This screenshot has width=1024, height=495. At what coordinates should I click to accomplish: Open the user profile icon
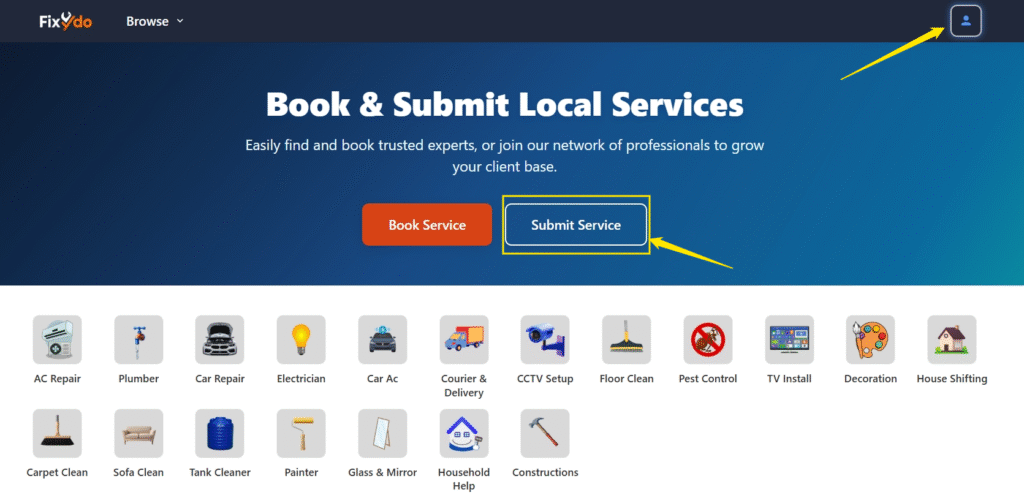[965, 21]
